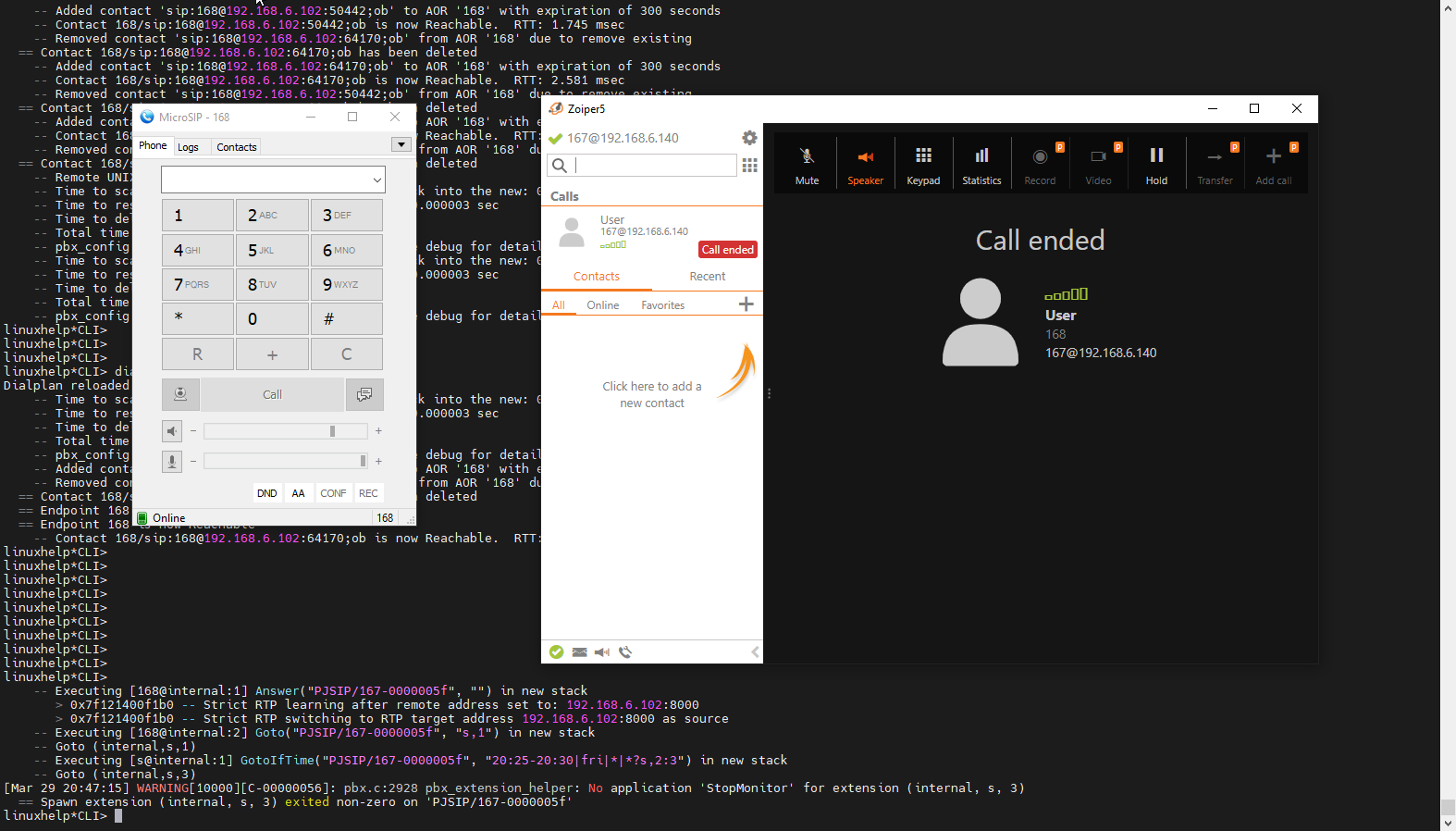This screenshot has width=1456, height=831.
Task: Click the C clear button in MicroSIP
Action: 347,354
